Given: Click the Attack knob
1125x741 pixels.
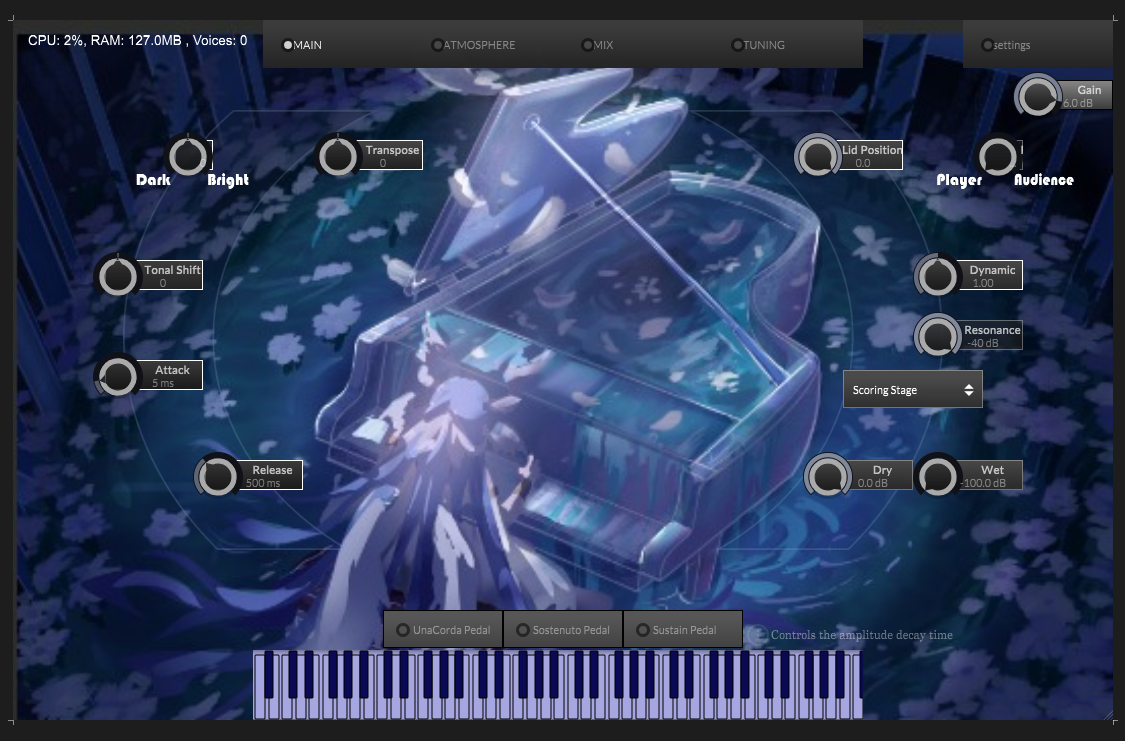Looking at the screenshot, I should pos(118,376).
